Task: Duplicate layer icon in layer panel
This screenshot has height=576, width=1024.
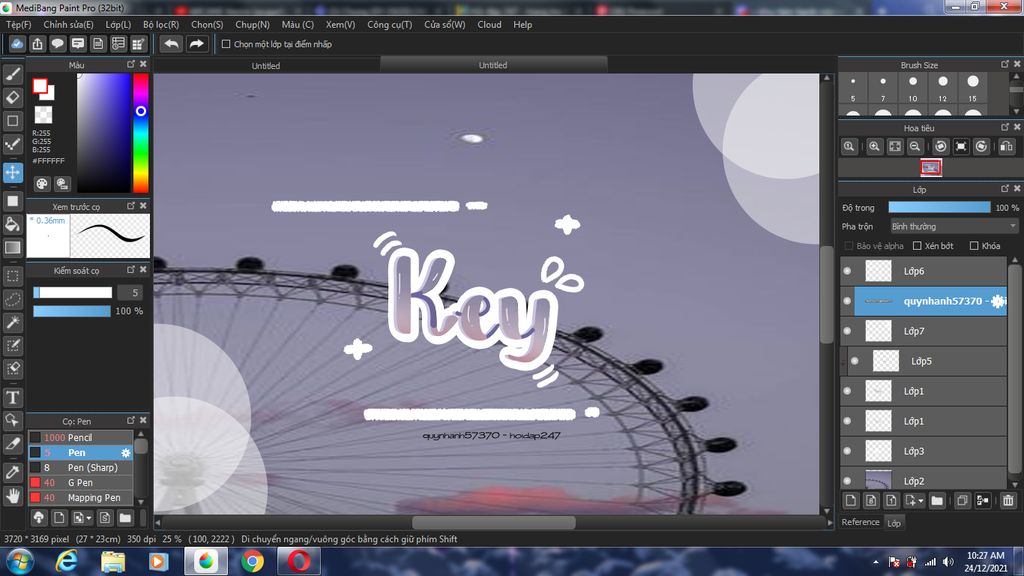Action: click(962, 501)
